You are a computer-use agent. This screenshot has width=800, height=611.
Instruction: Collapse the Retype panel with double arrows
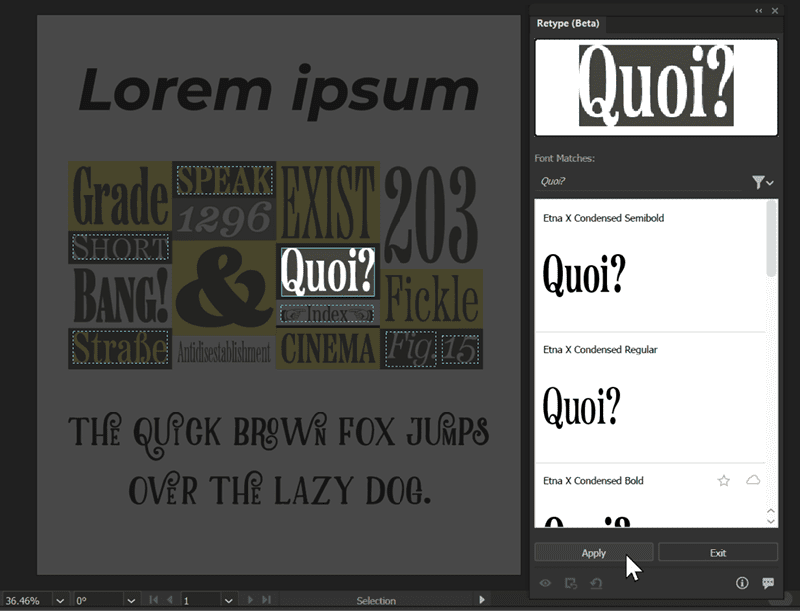[759, 10]
